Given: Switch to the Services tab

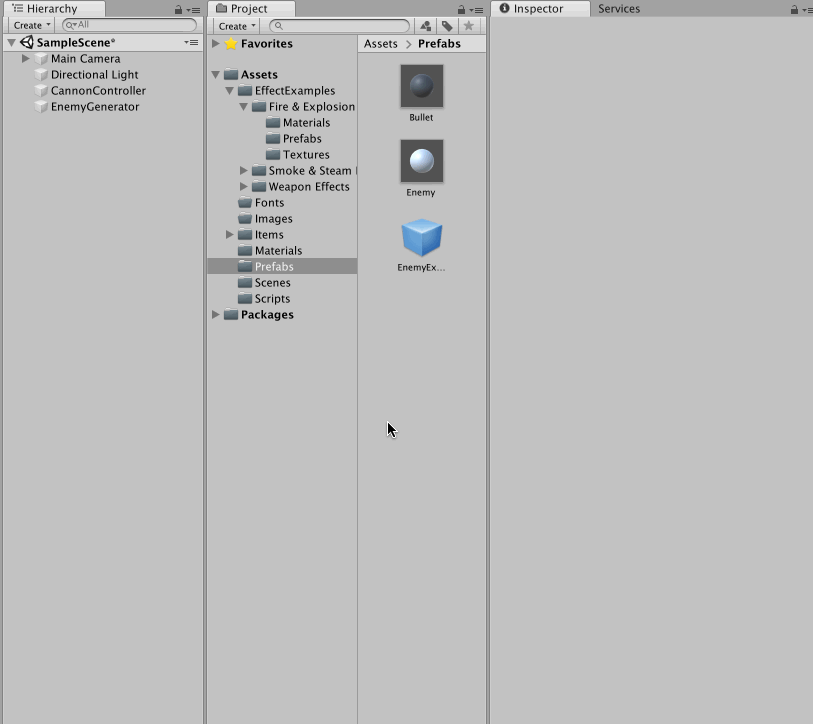Looking at the screenshot, I should click(618, 8).
